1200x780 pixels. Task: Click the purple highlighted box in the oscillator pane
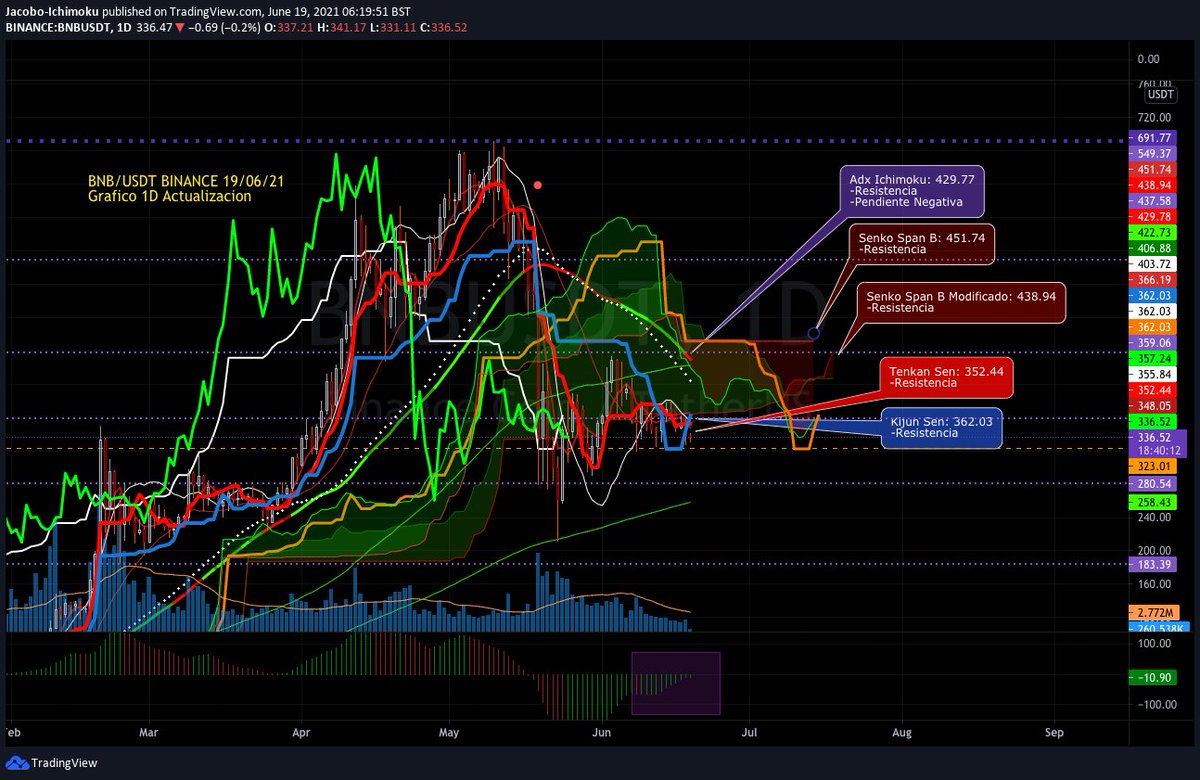click(676, 683)
